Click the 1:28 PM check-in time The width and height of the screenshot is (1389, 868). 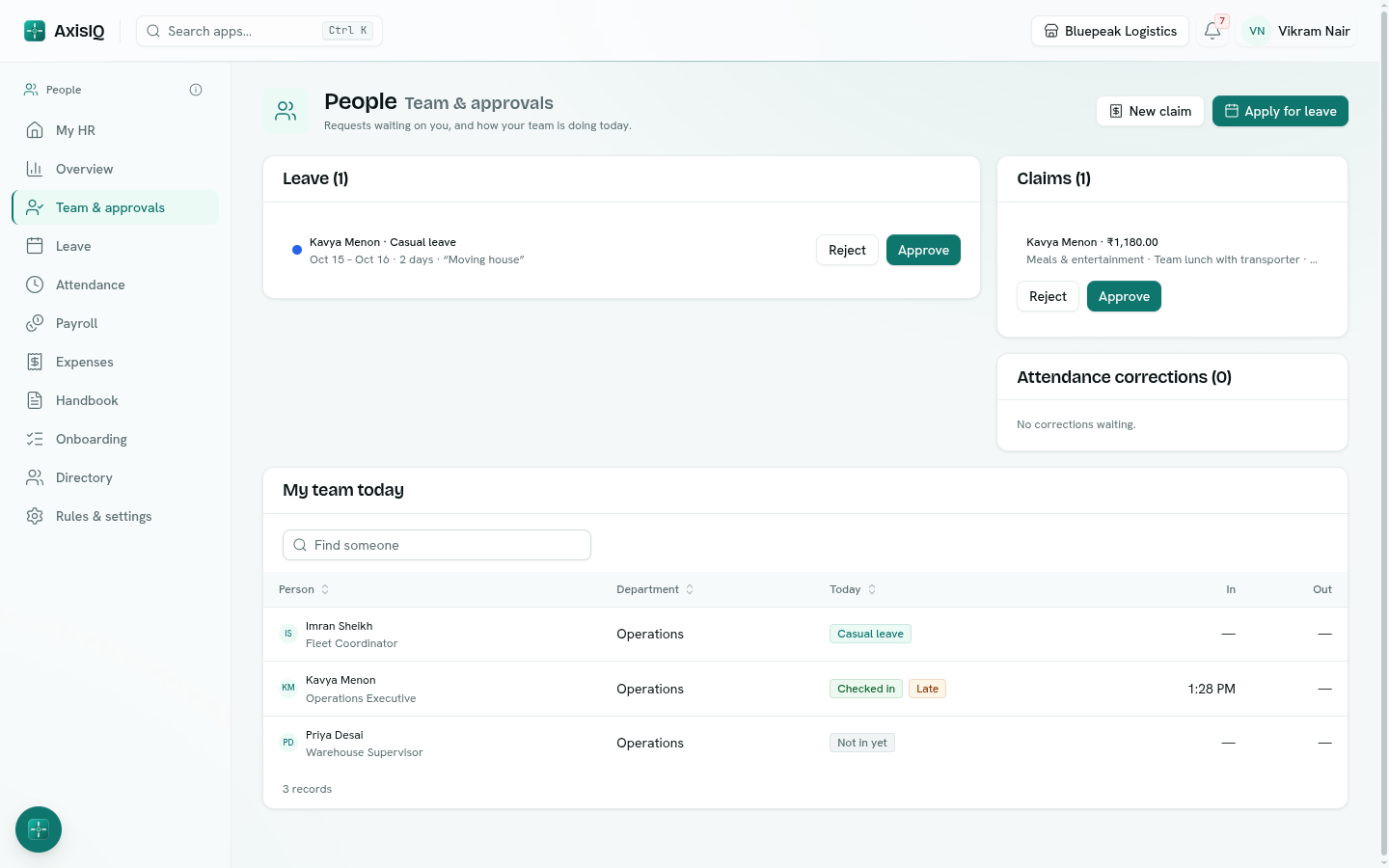(1212, 689)
